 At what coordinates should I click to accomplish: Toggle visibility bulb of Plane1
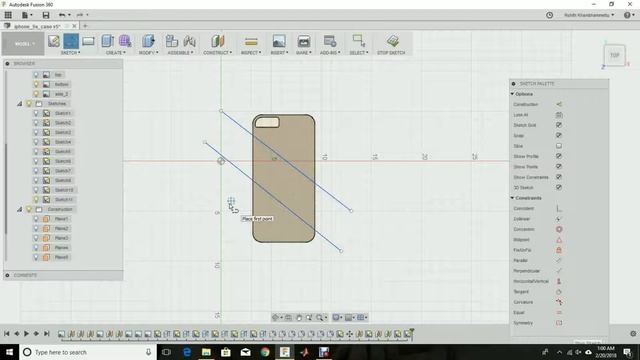click(x=36, y=219)
